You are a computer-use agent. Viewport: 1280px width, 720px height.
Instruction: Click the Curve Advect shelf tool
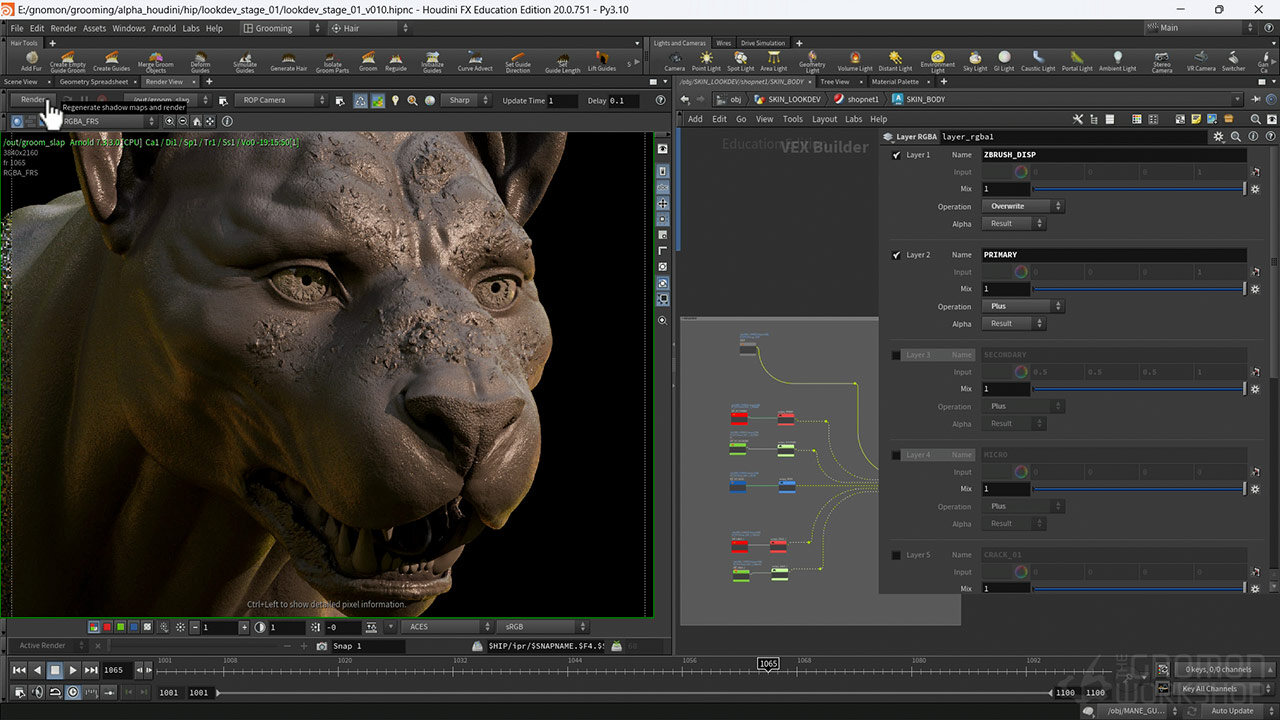click(x=475, y=61)
